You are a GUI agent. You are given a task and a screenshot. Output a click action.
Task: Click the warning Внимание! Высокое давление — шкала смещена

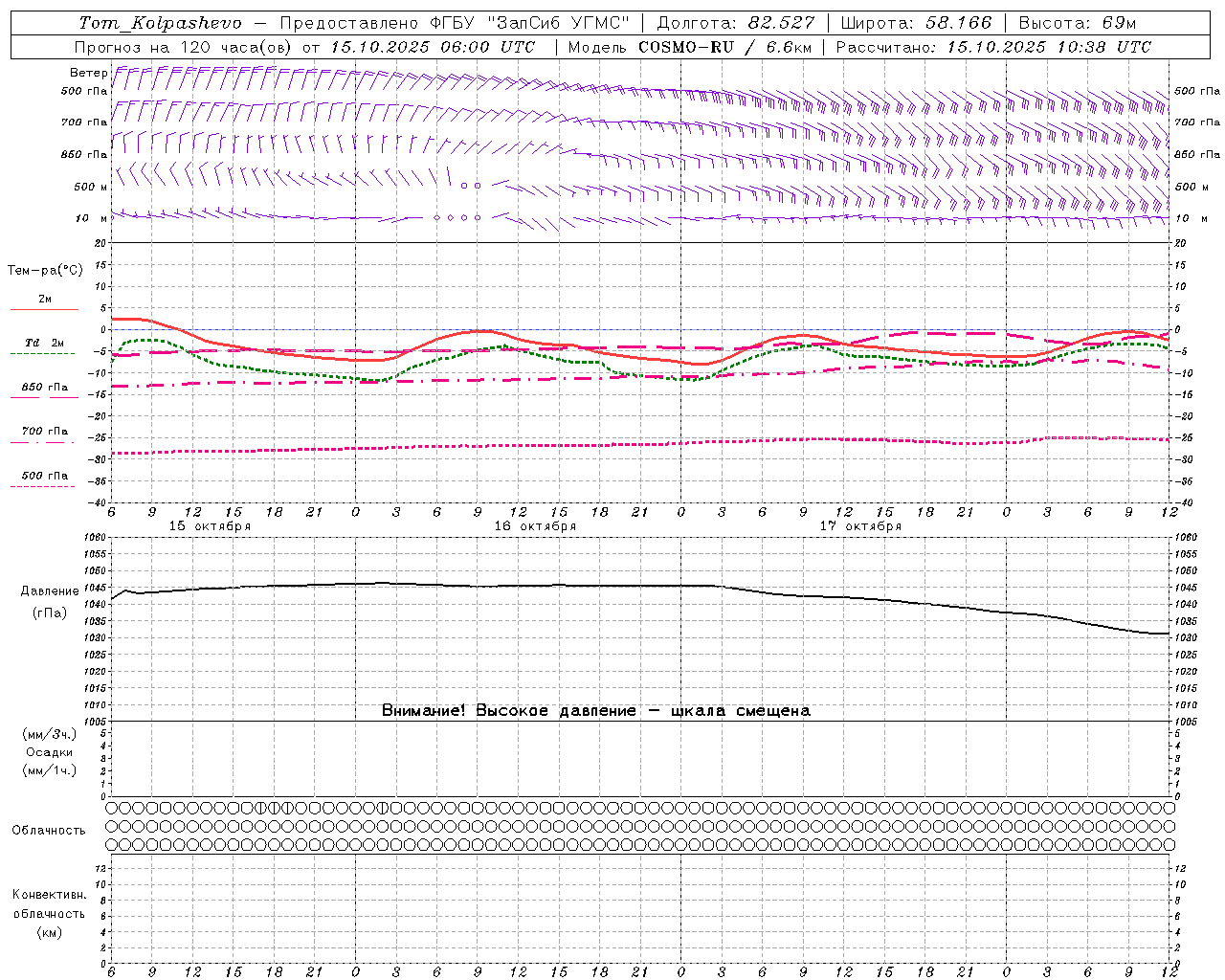click(596, 711)
